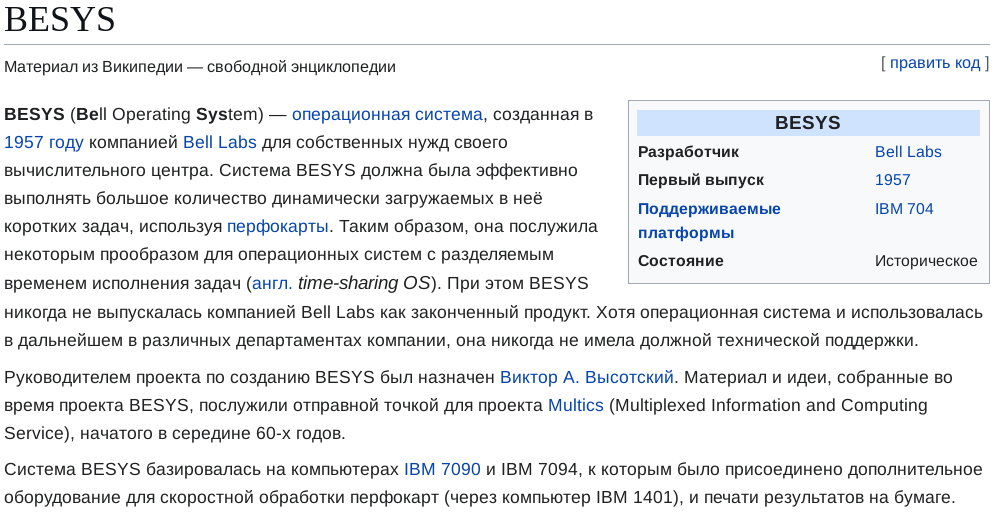Click the Bell Labs link in the first paragraph
This screenshot has width=1005, height=522.
point(220,142)
